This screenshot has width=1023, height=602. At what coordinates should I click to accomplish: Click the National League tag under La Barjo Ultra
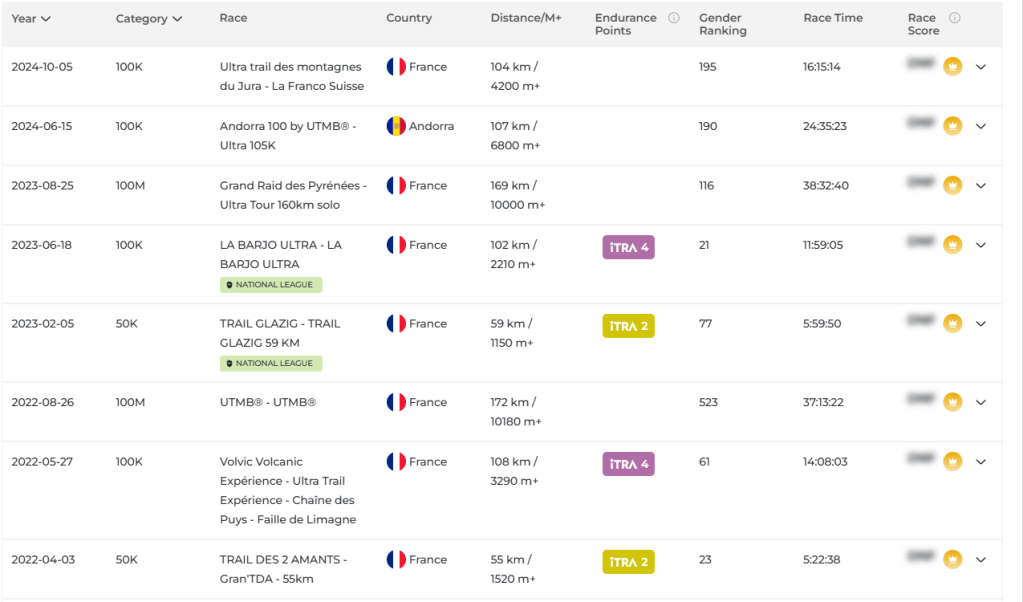tap(271, 285)
